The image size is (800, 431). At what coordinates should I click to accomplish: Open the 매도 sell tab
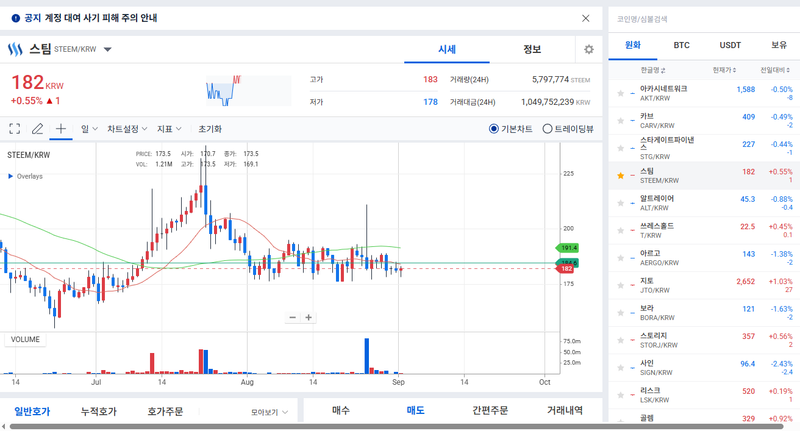point(415,410)
